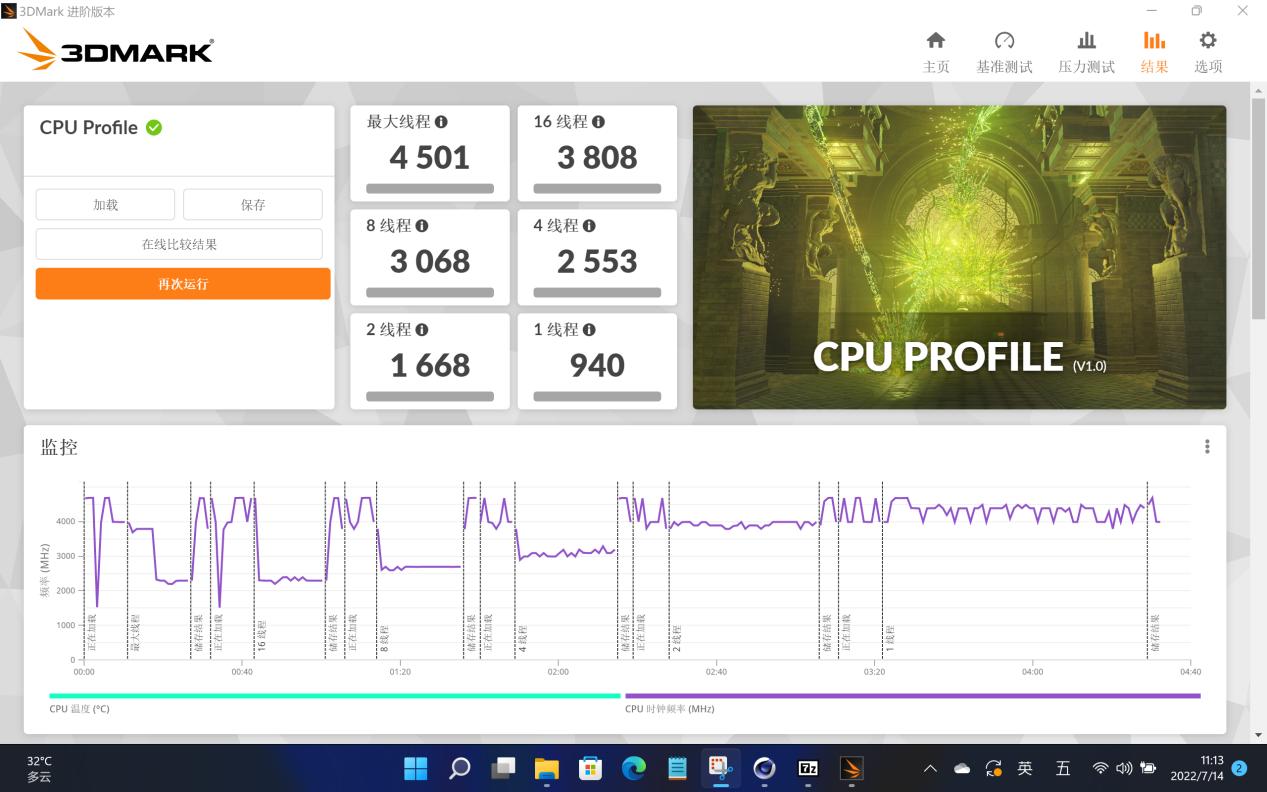Open taskbar Search
This screenshot has width=1267, height=792.
pos(459,768)
